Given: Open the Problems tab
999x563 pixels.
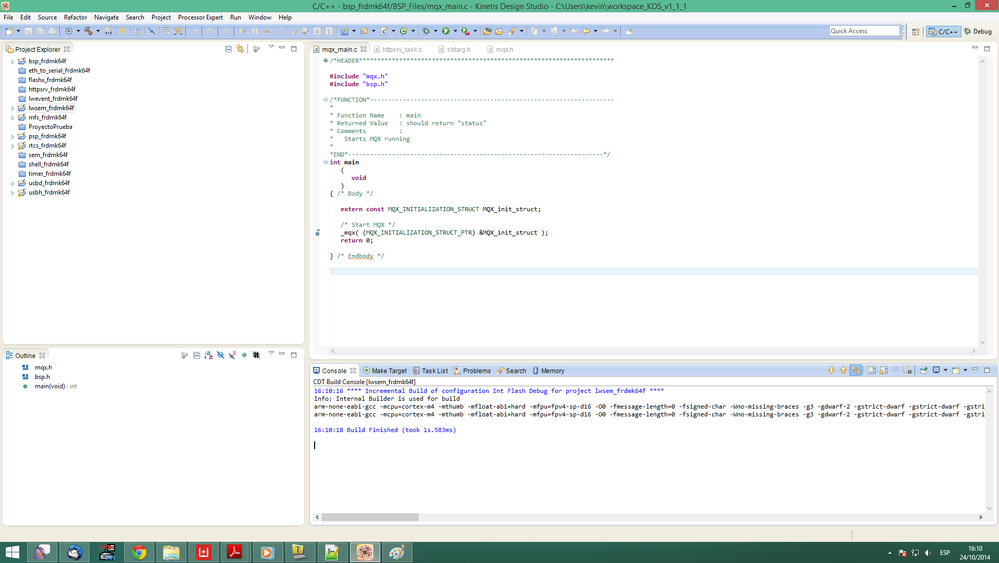Looking at the screenshot, I should tap(472, 371).
